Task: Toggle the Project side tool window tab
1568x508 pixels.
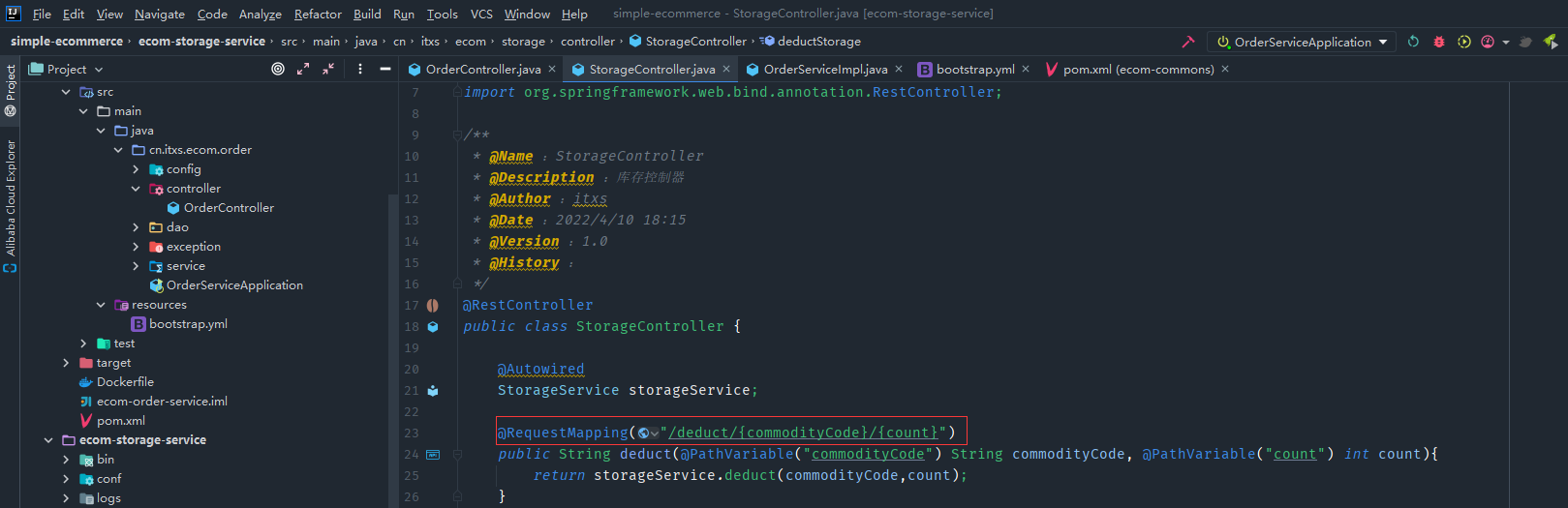Action: [11, 89]
